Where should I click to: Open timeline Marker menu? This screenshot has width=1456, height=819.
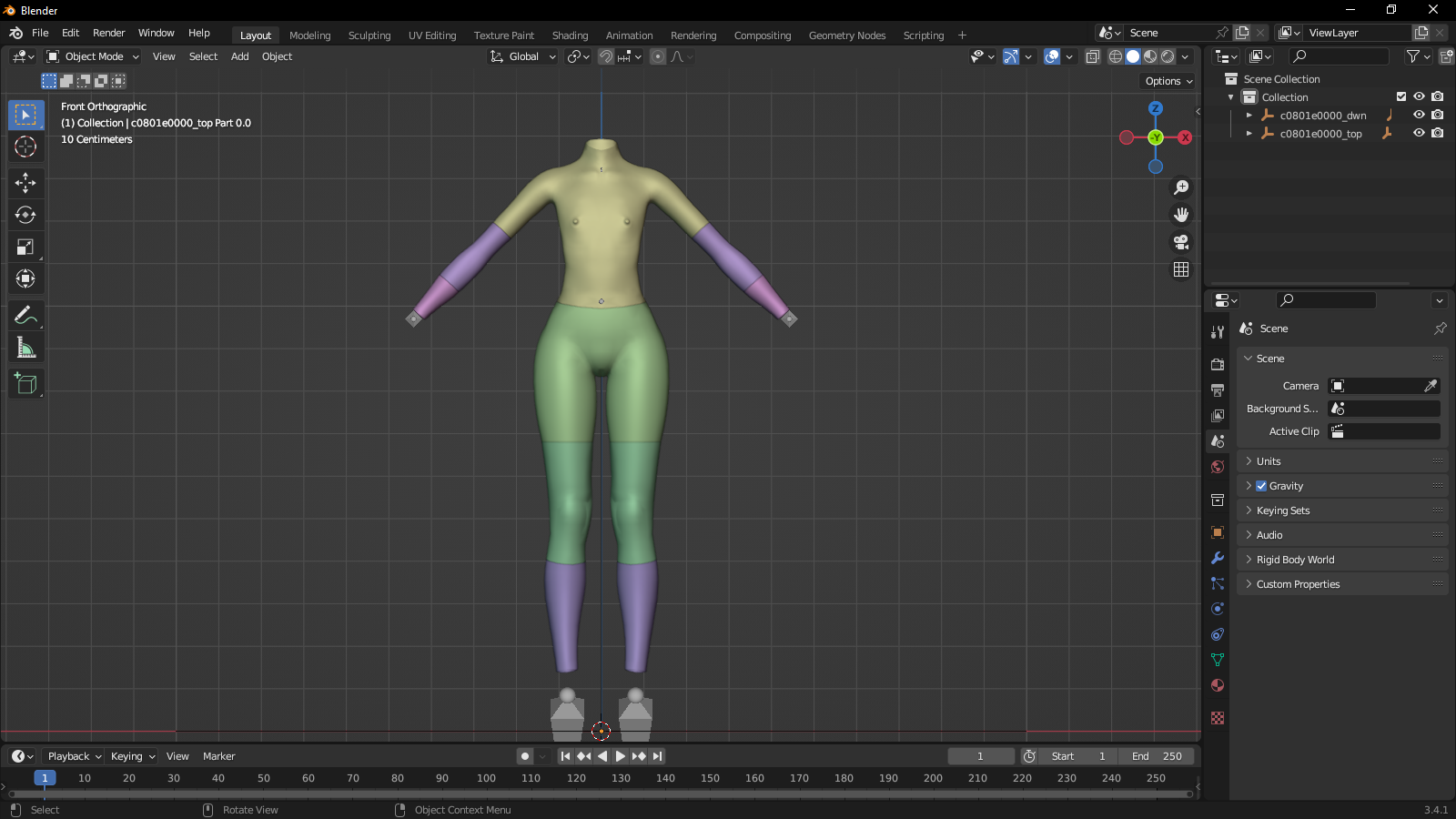pos(219,756)
